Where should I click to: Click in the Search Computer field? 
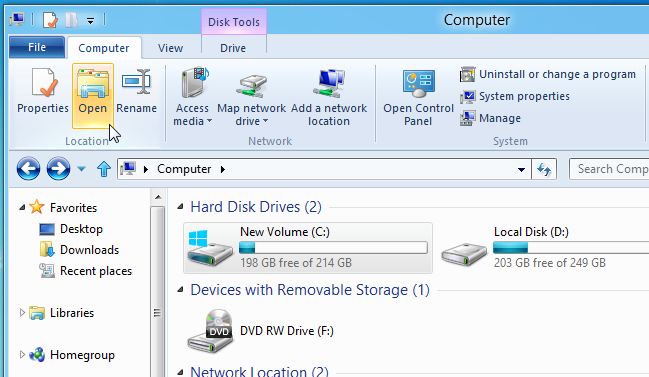point(609,169)
